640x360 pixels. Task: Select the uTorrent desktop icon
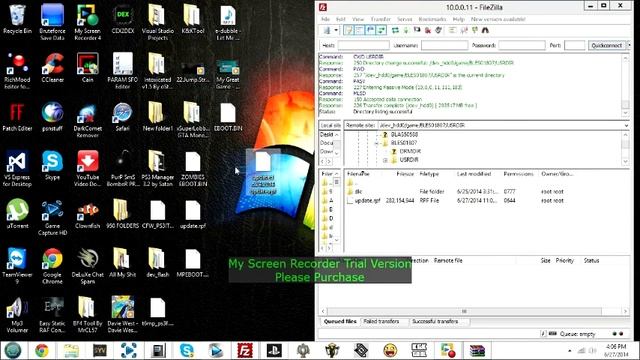[x=17, y=214]
